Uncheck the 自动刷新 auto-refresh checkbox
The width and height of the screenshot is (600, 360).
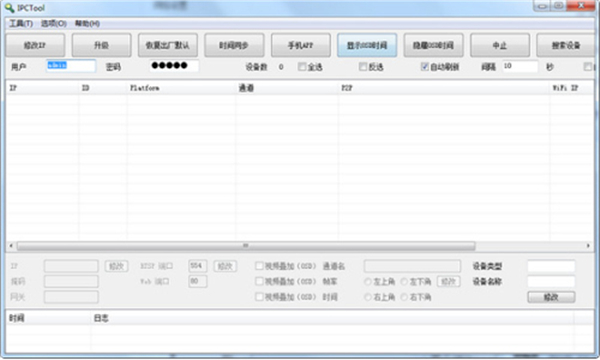[x=424, y=67]
